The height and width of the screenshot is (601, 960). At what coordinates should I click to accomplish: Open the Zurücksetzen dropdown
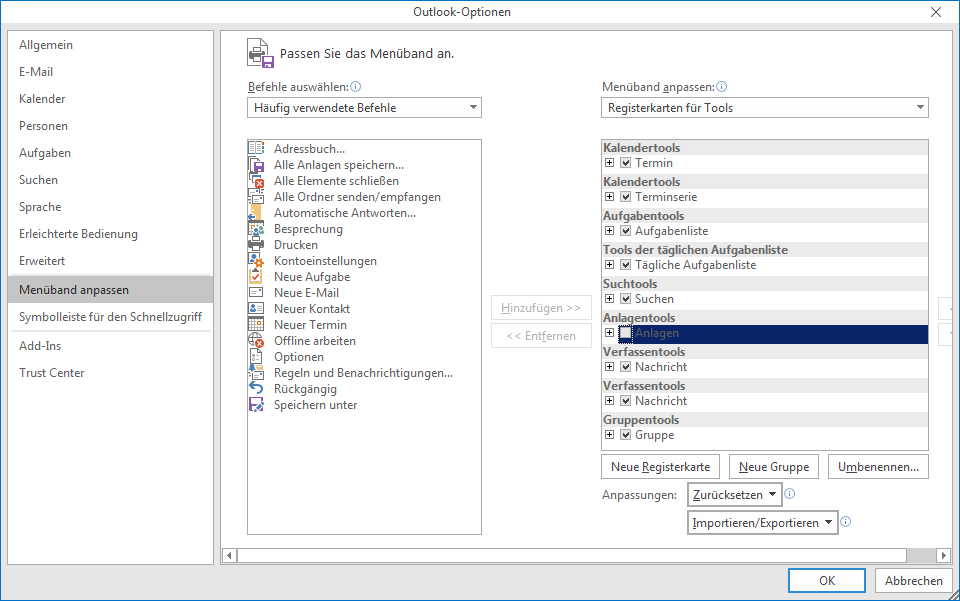(x=735, y=495)
